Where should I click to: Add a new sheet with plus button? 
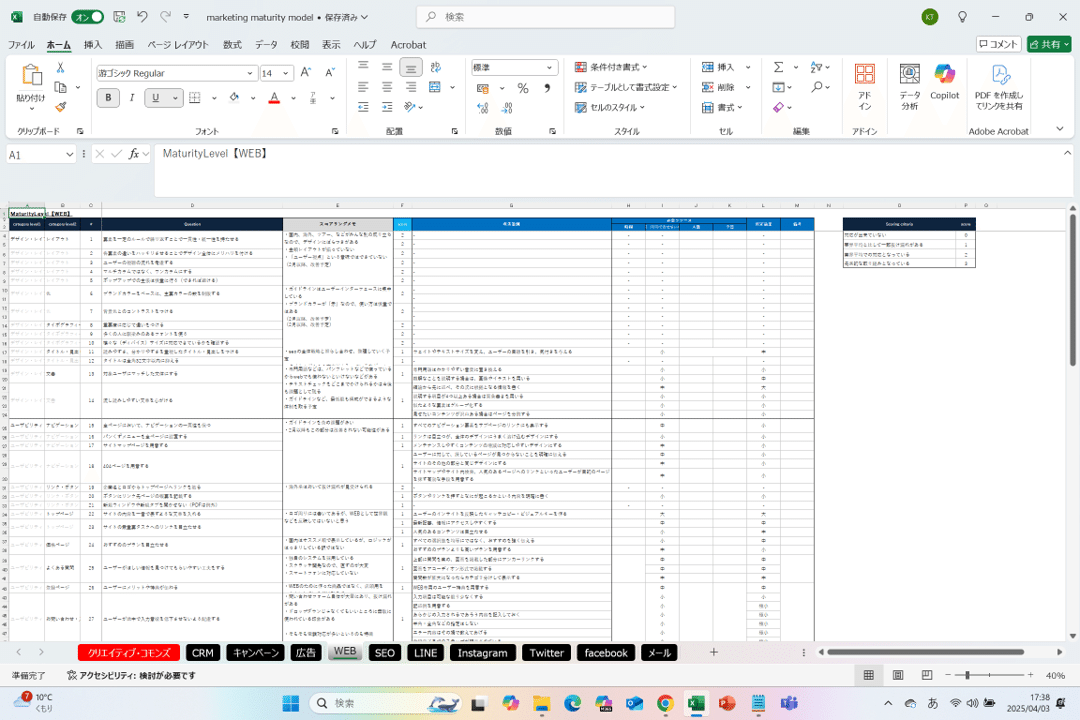(x=714, y=652)
